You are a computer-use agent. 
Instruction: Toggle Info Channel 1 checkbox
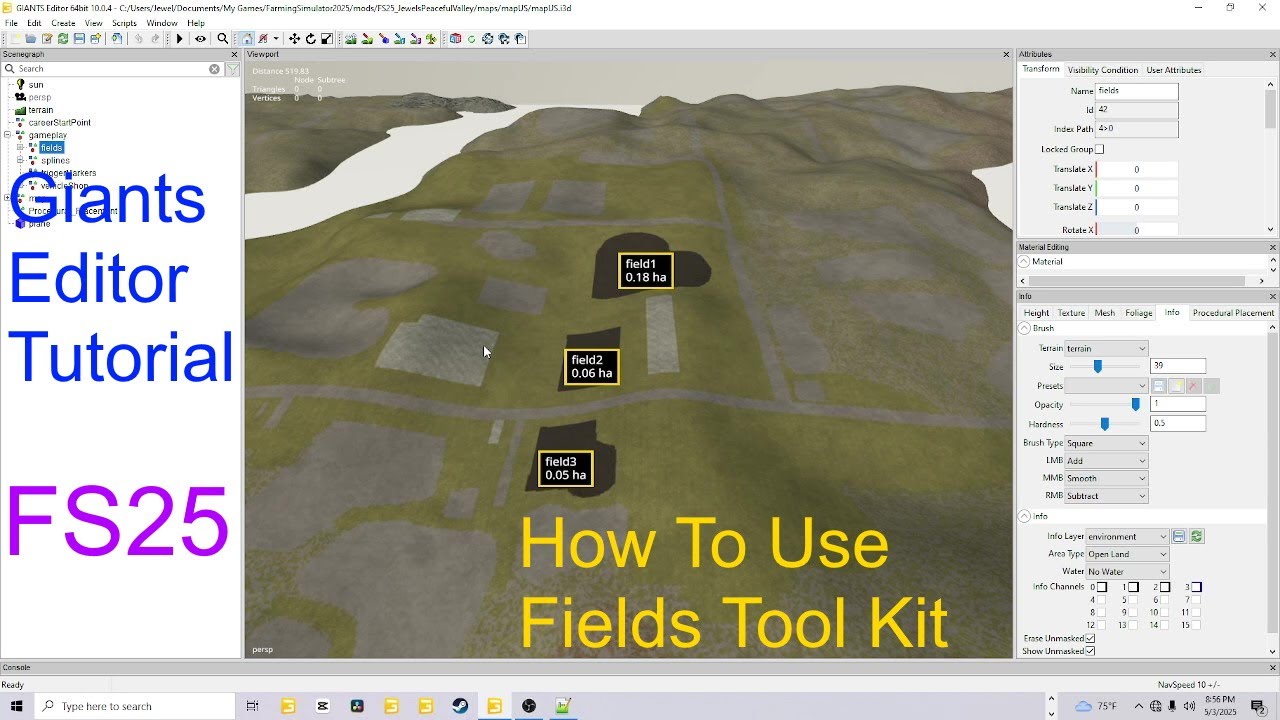tap(1134, 587)
